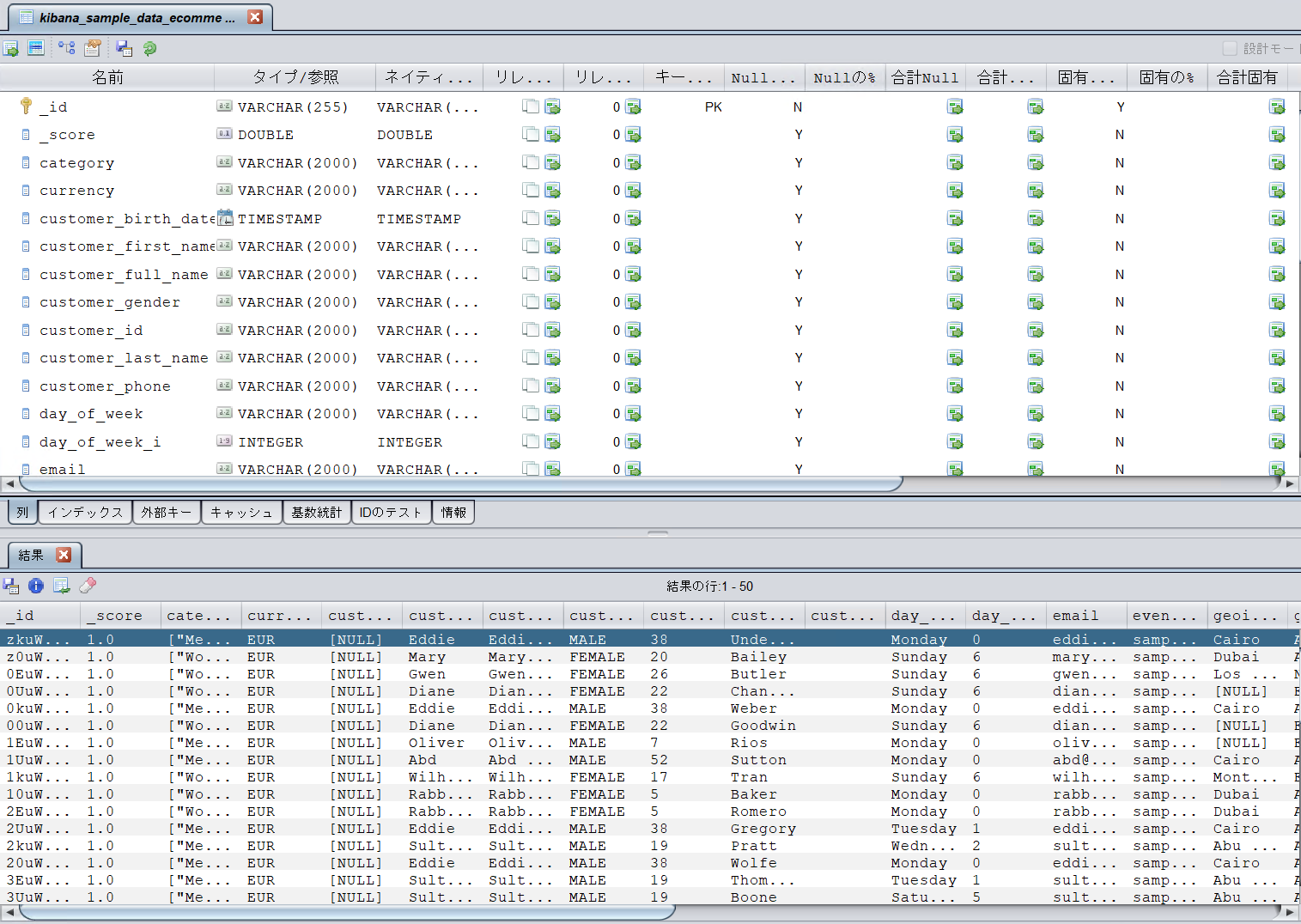The height and width of the screenshot is (924, 1301).
Task: Click the 合計Null compute icon in _id row
Action: [x=955, y=107]
